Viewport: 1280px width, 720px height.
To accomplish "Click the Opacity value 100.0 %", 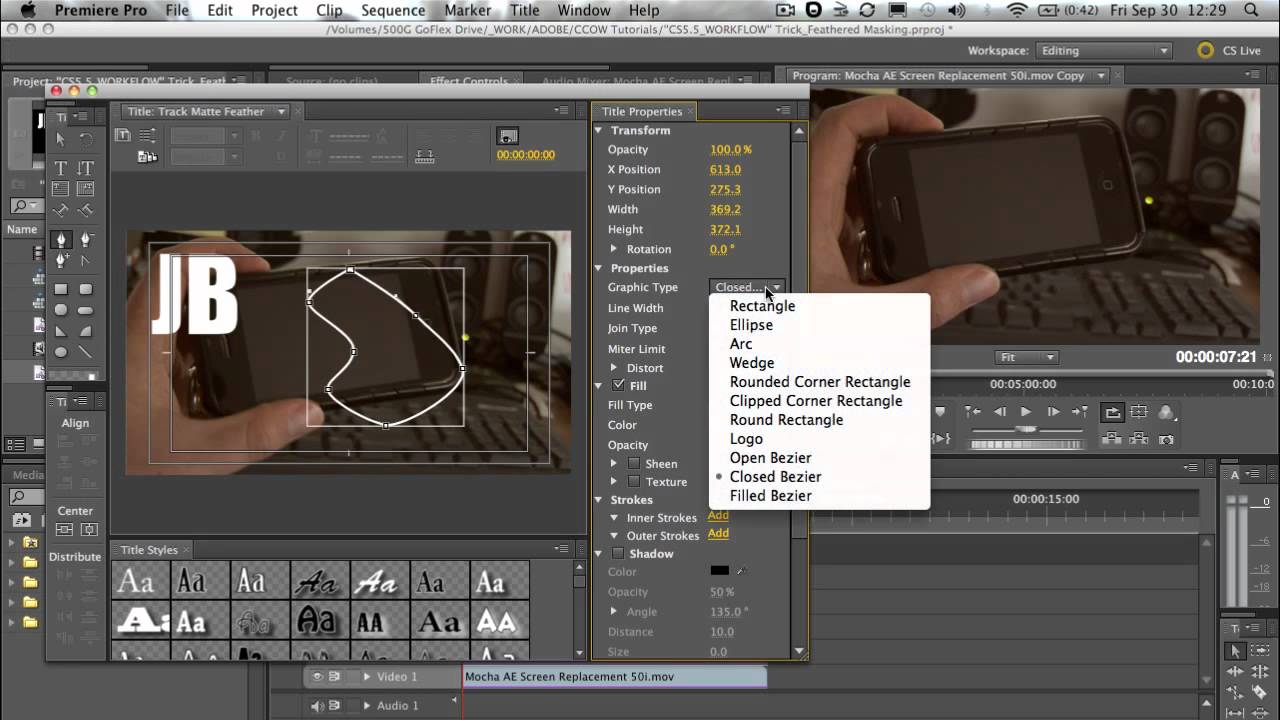I will [730, 150].
